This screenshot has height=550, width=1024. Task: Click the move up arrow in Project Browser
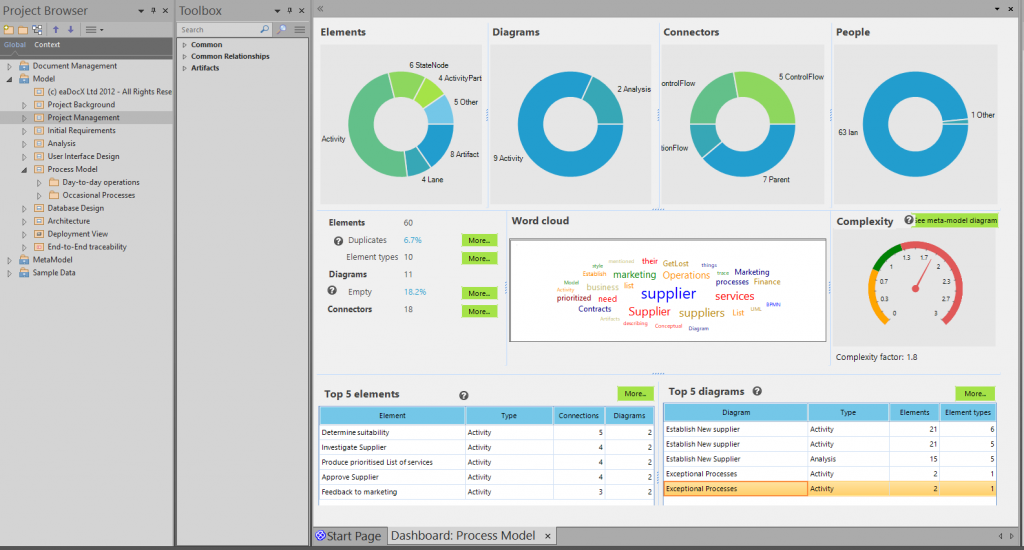[56, 30]
